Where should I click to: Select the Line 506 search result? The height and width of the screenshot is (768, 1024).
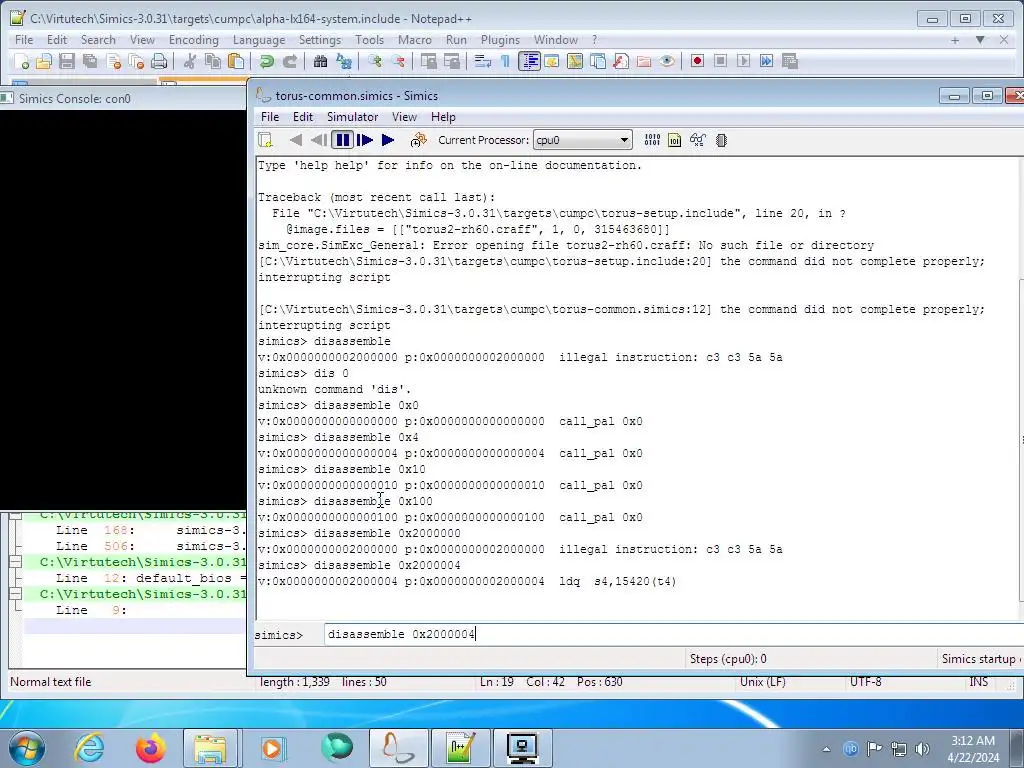[135, 546]
